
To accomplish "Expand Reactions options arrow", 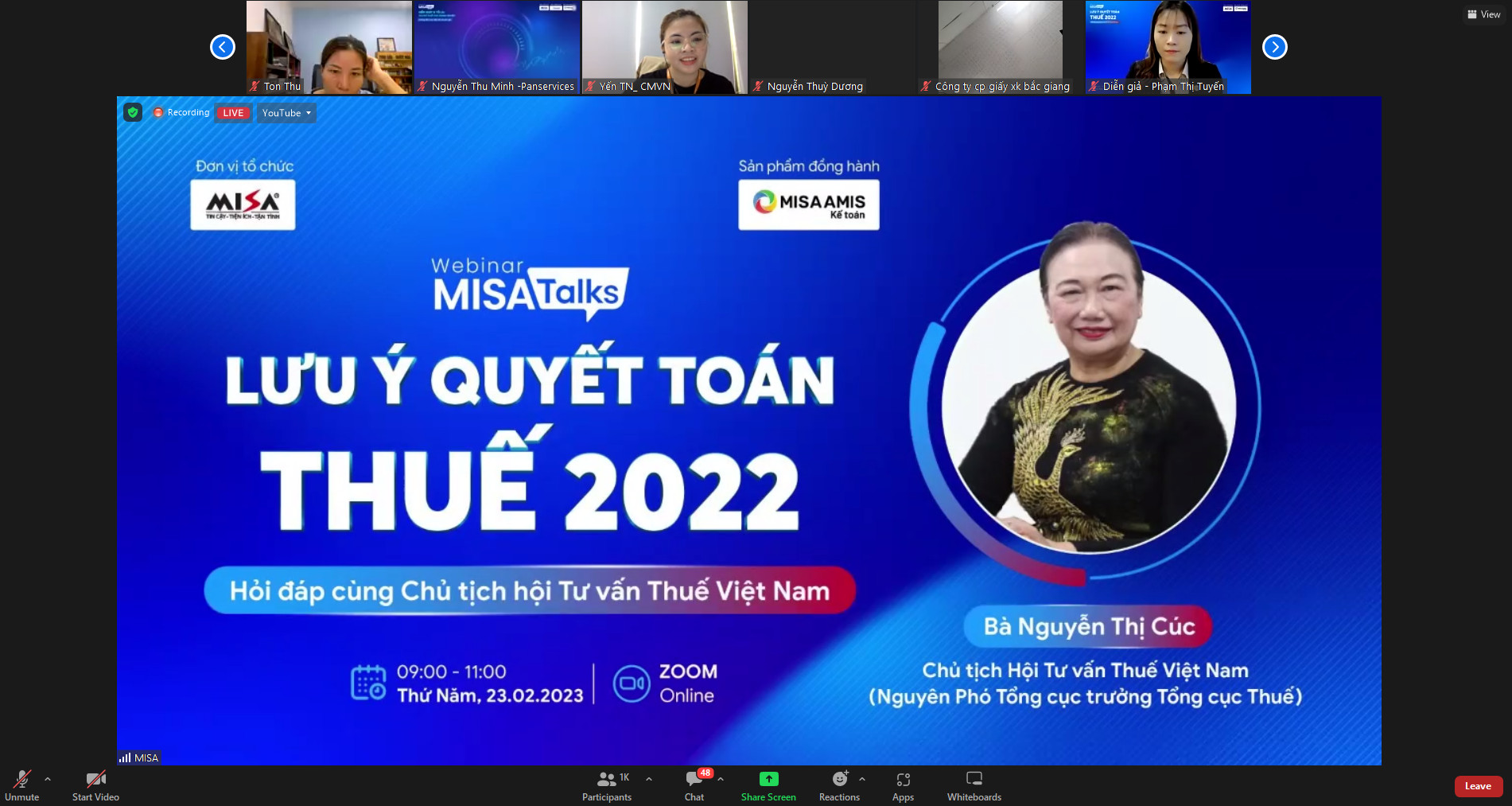I will coord(862,780).
